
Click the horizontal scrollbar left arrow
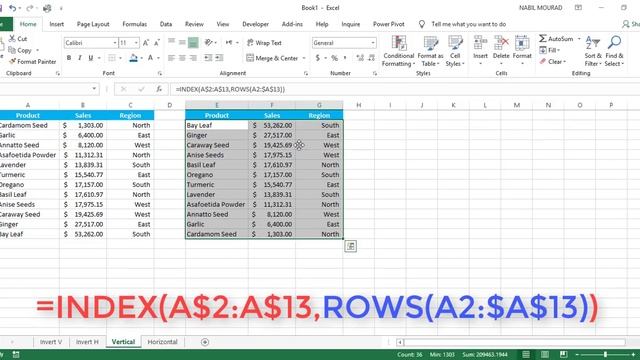tap(400, 342)
